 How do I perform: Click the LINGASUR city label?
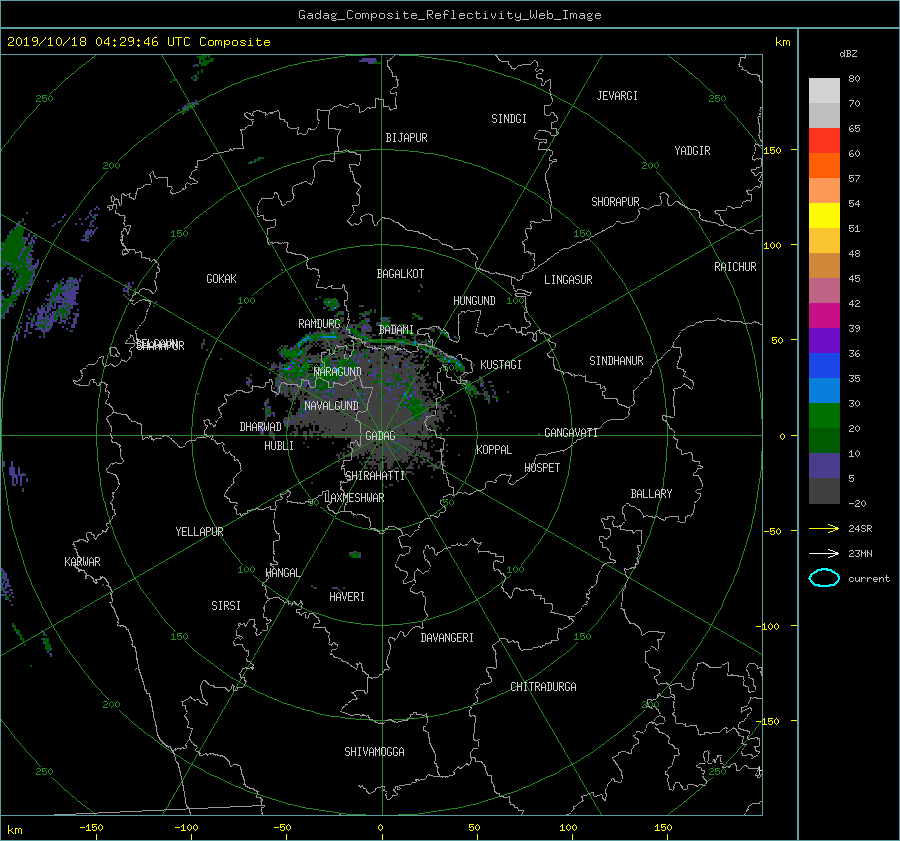[568, 280]
